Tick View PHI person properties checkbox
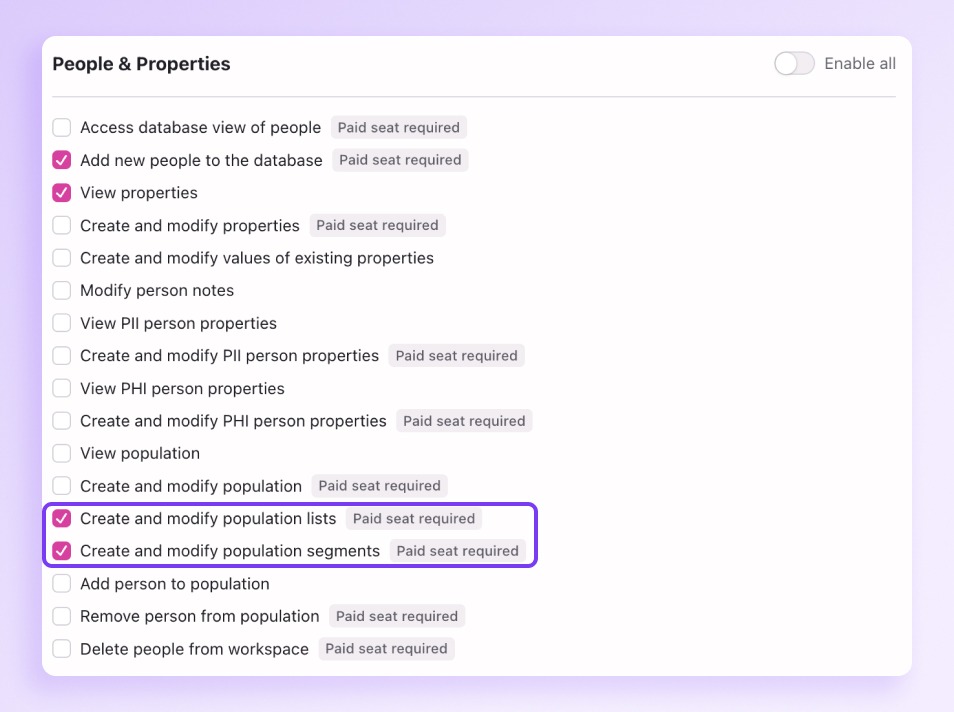Image resolution: width=954 pixels, height=712 pixels. (x=62, y=389)
